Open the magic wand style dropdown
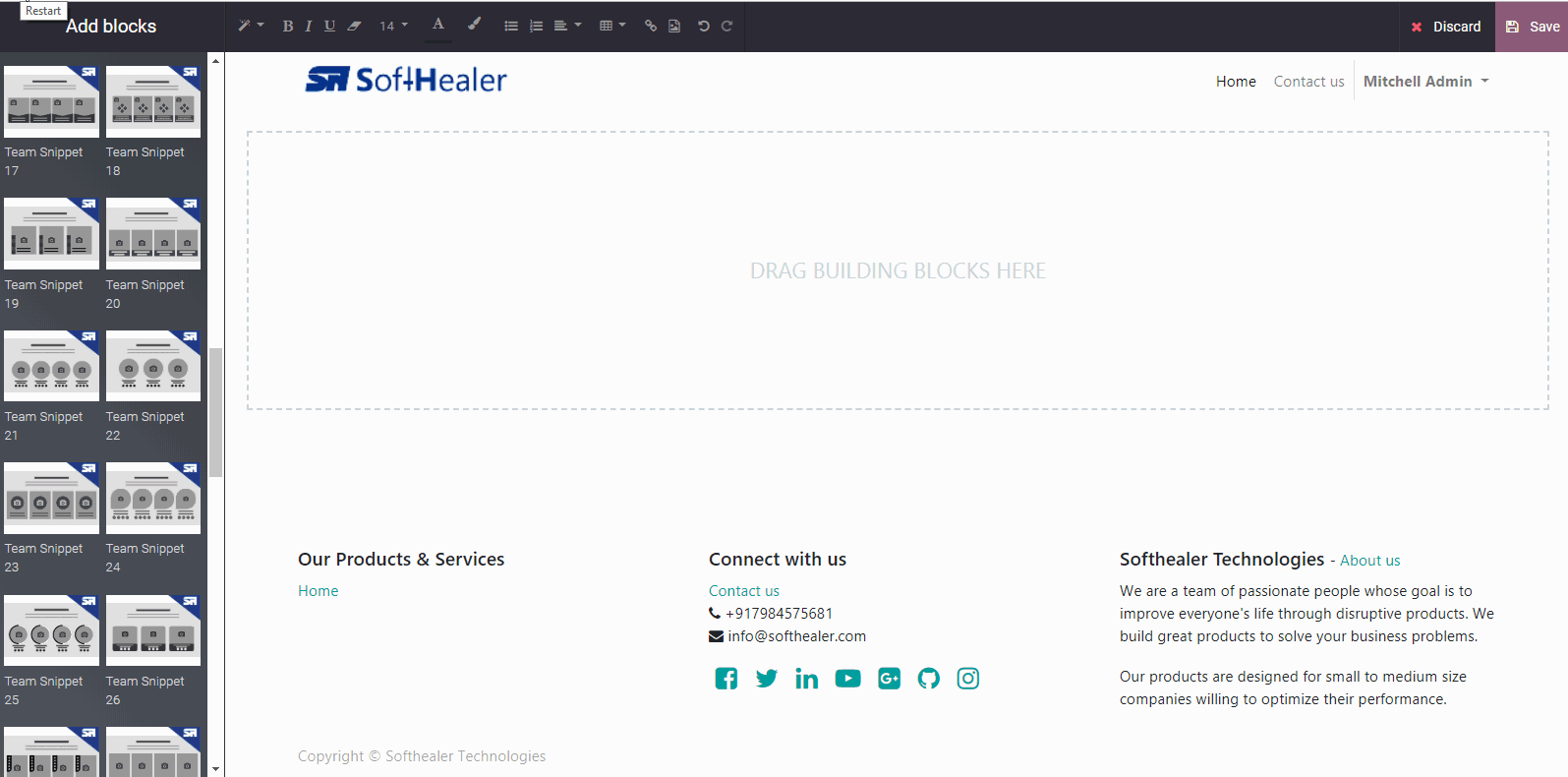The image size is (1568, 777). click(251, 26)
